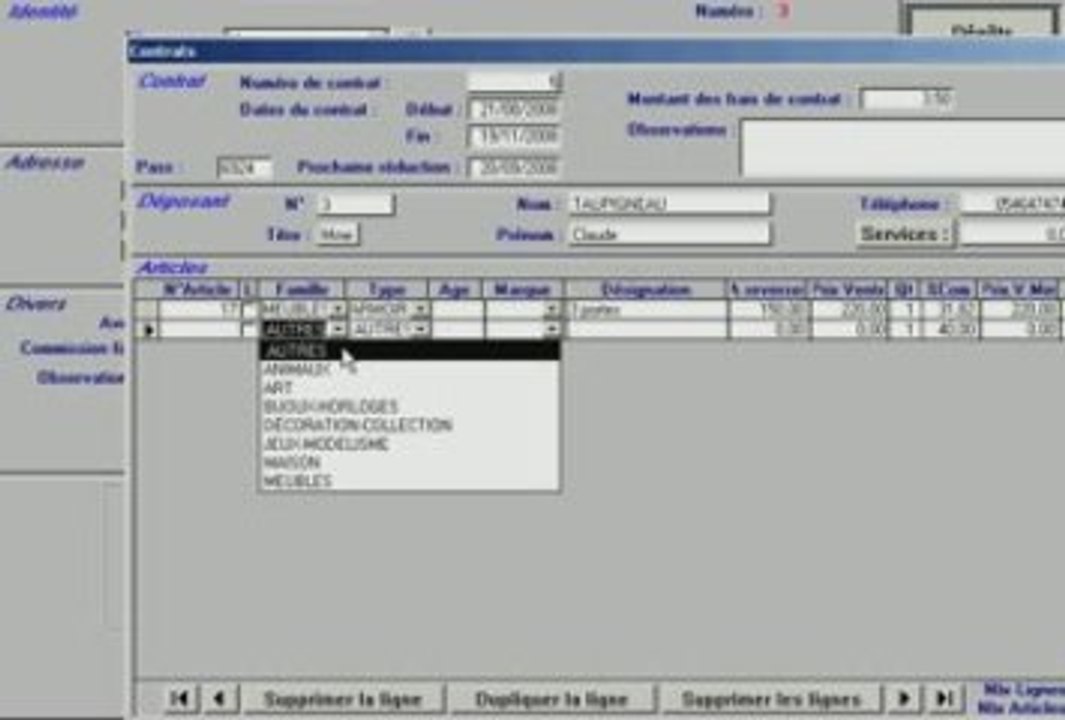Click the Age cell of article 17
Screen dimensions: 1065x720
[x=457, y=310]
